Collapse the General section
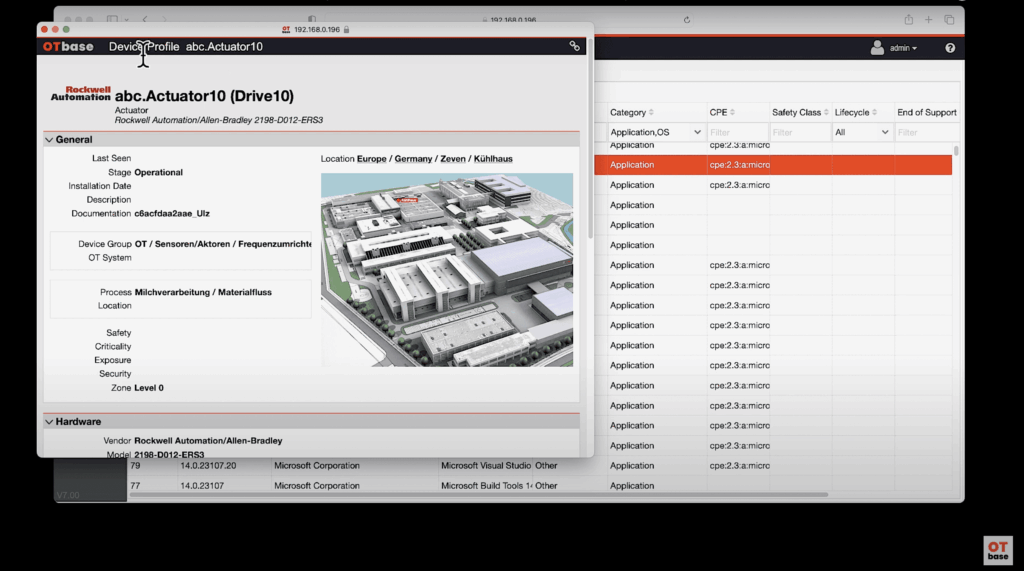The image size is (1024, 571). [50, 140]
